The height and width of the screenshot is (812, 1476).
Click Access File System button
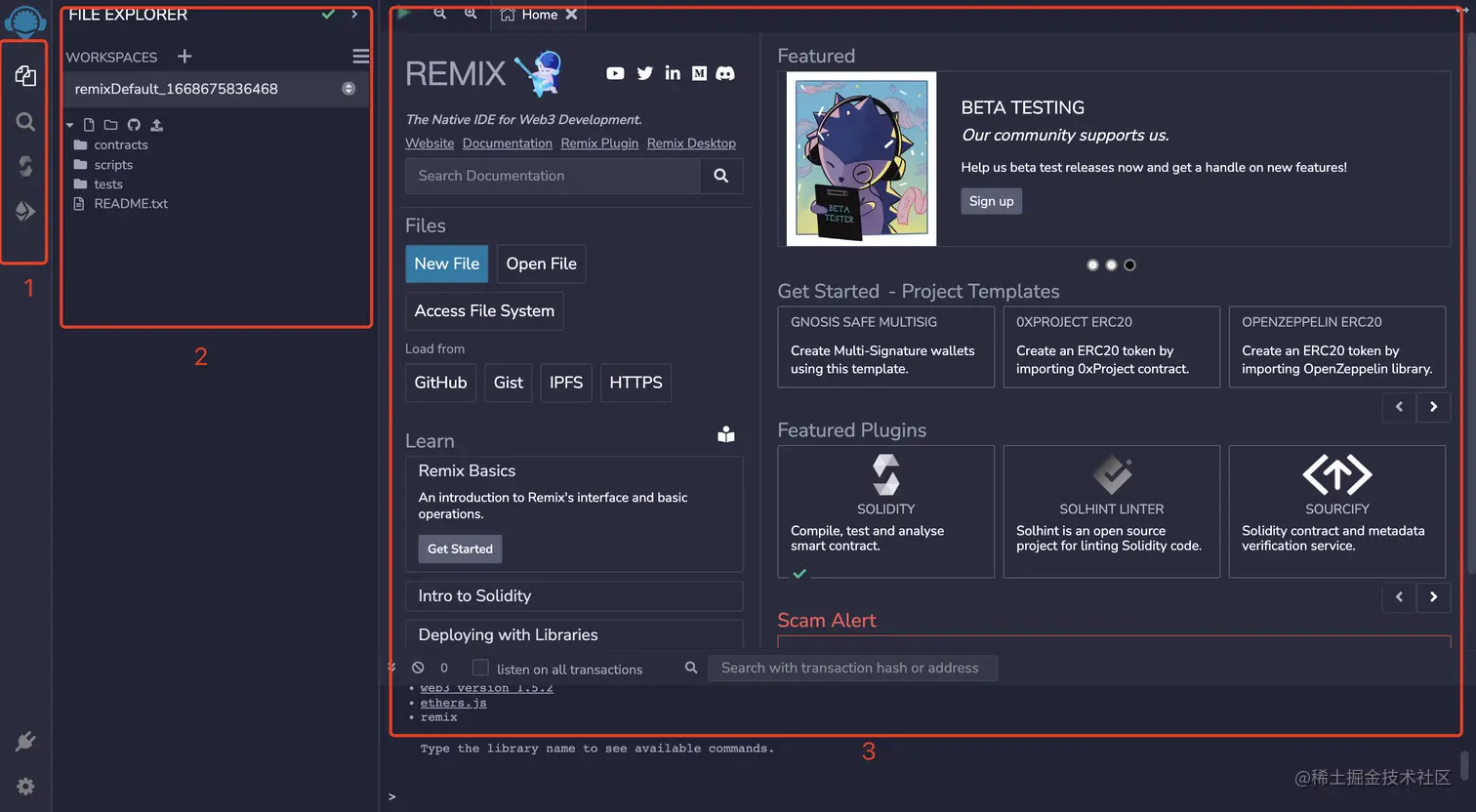pos(484,310)
